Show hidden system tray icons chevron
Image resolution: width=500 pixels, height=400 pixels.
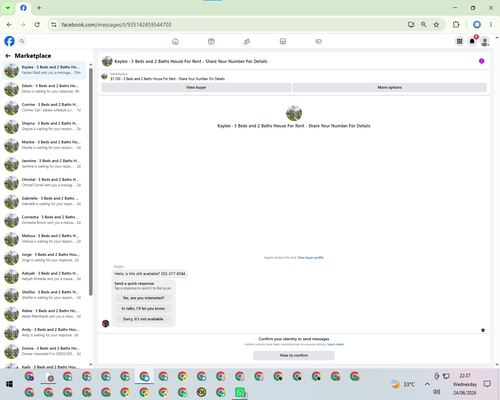point(427,384)
